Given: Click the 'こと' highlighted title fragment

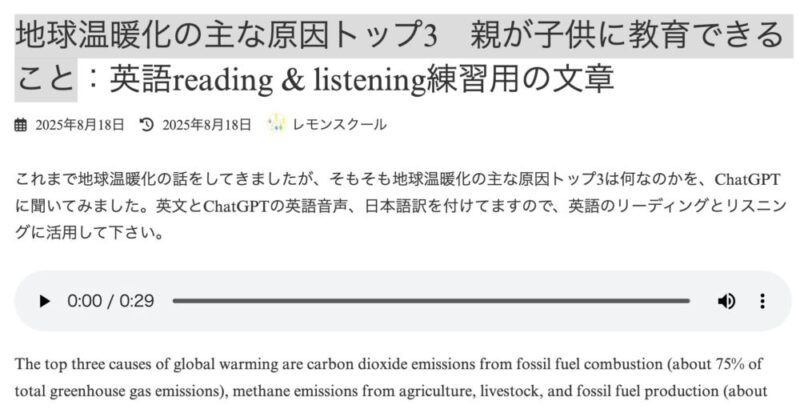Looking at the screenshot, I should [x=45, y=80].
